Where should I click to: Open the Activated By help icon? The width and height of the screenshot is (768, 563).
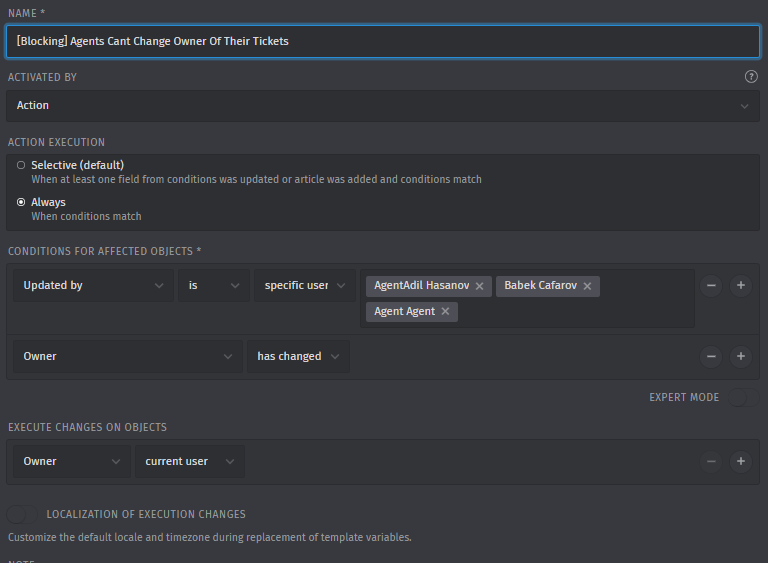tap(751, 77)
